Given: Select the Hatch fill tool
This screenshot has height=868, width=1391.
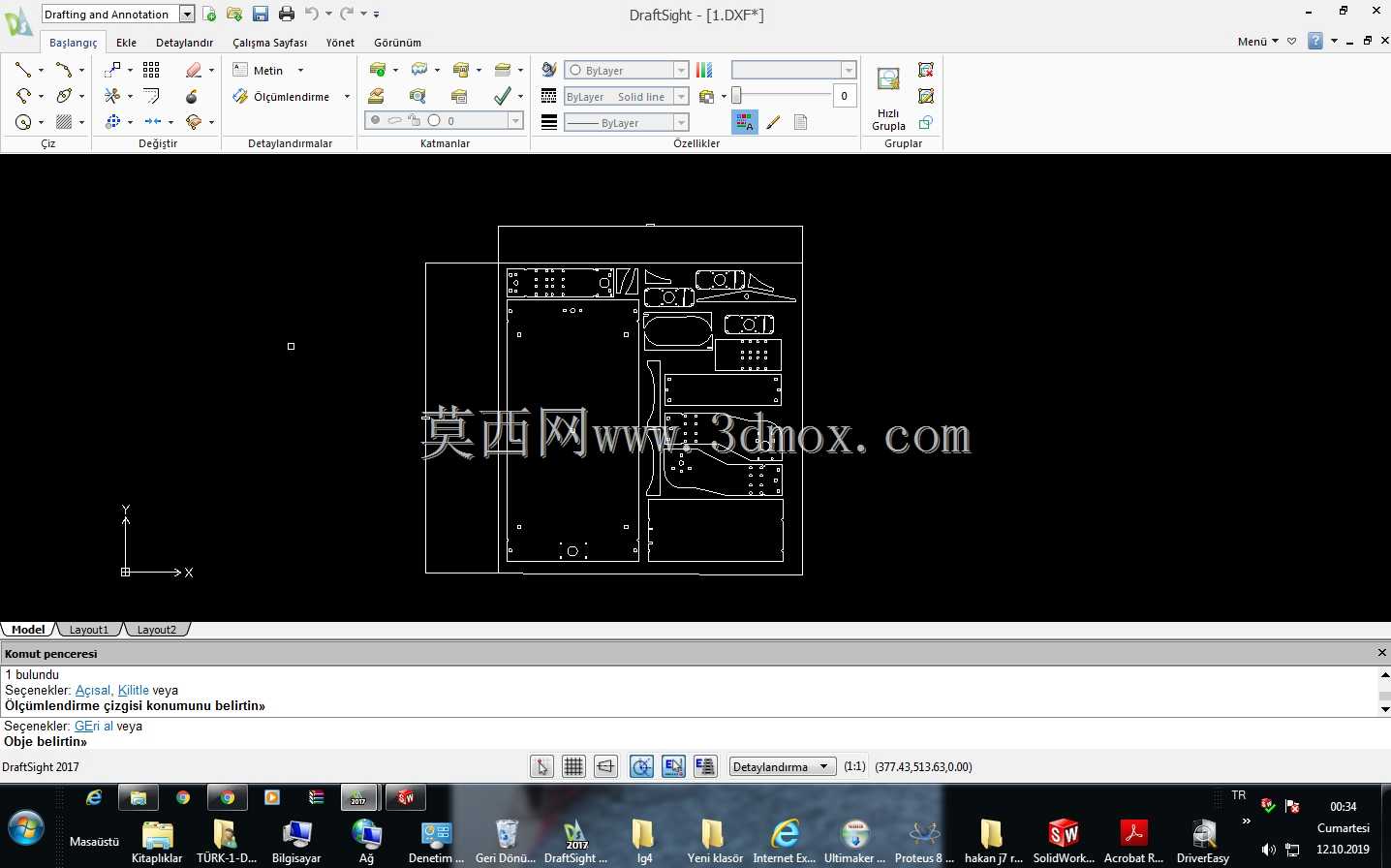Looking at the screenshot, I should click(x=64, y=122).
